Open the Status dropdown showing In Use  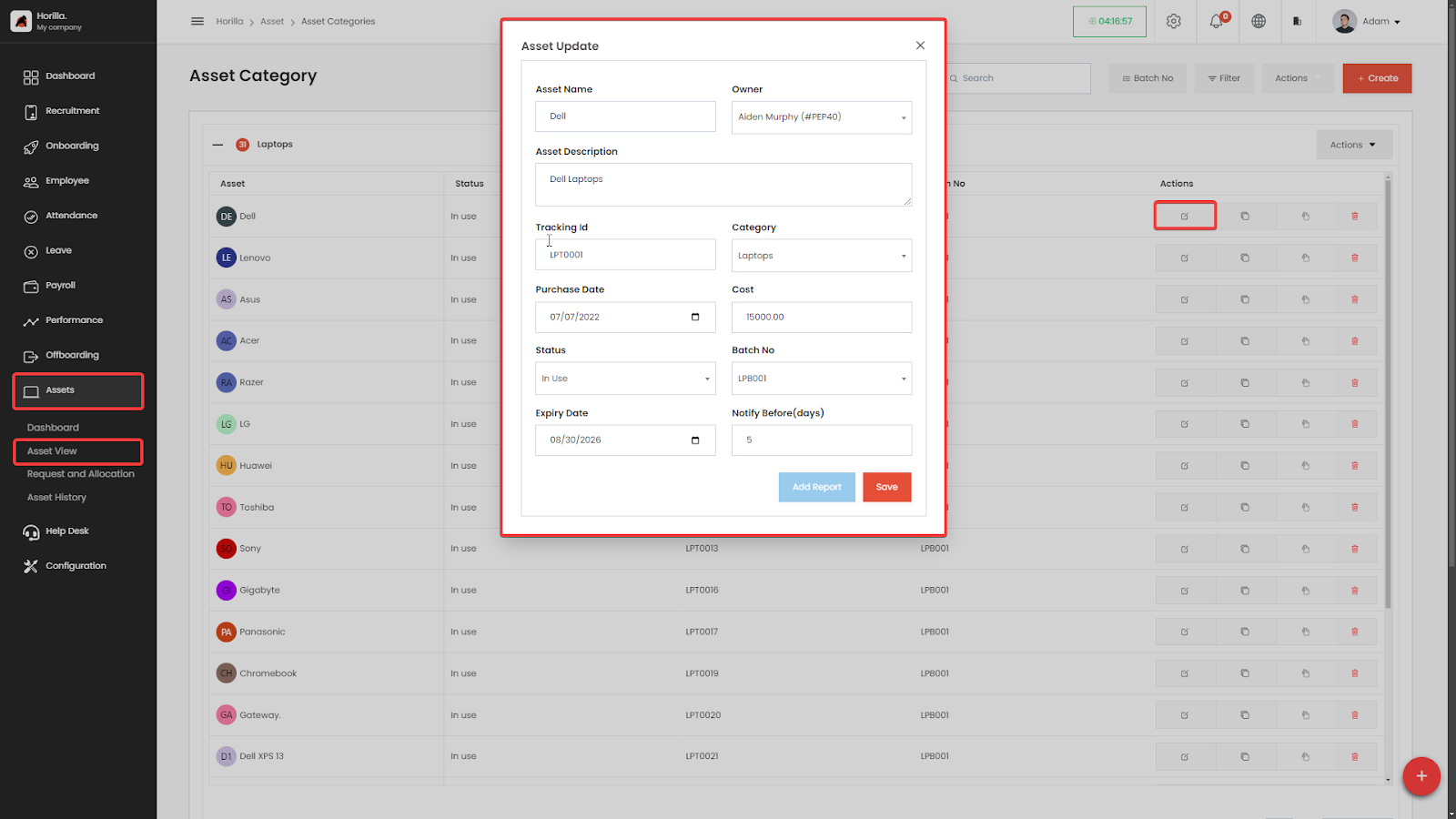625,379
